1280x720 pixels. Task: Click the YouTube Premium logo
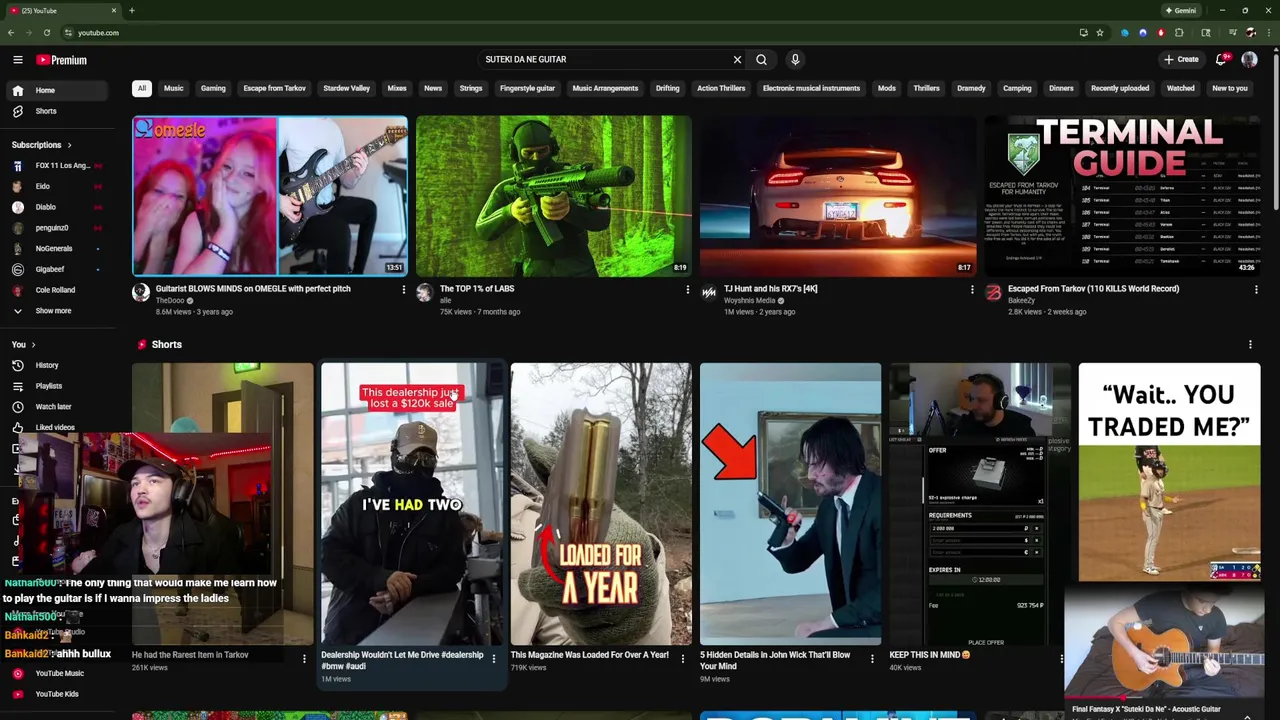[62, 60]
